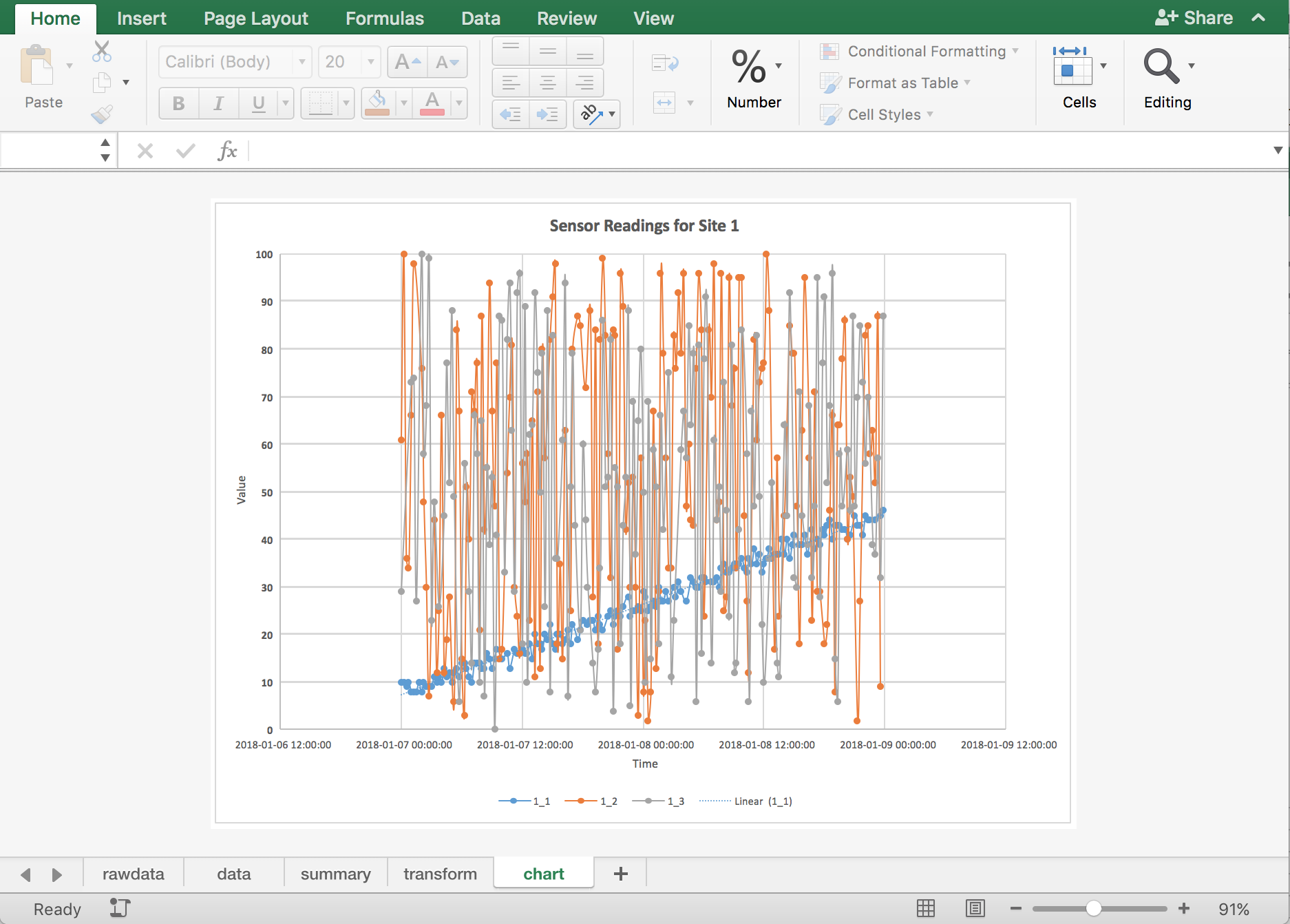Click the Paste clipboard icon

(x=36, y=66)
